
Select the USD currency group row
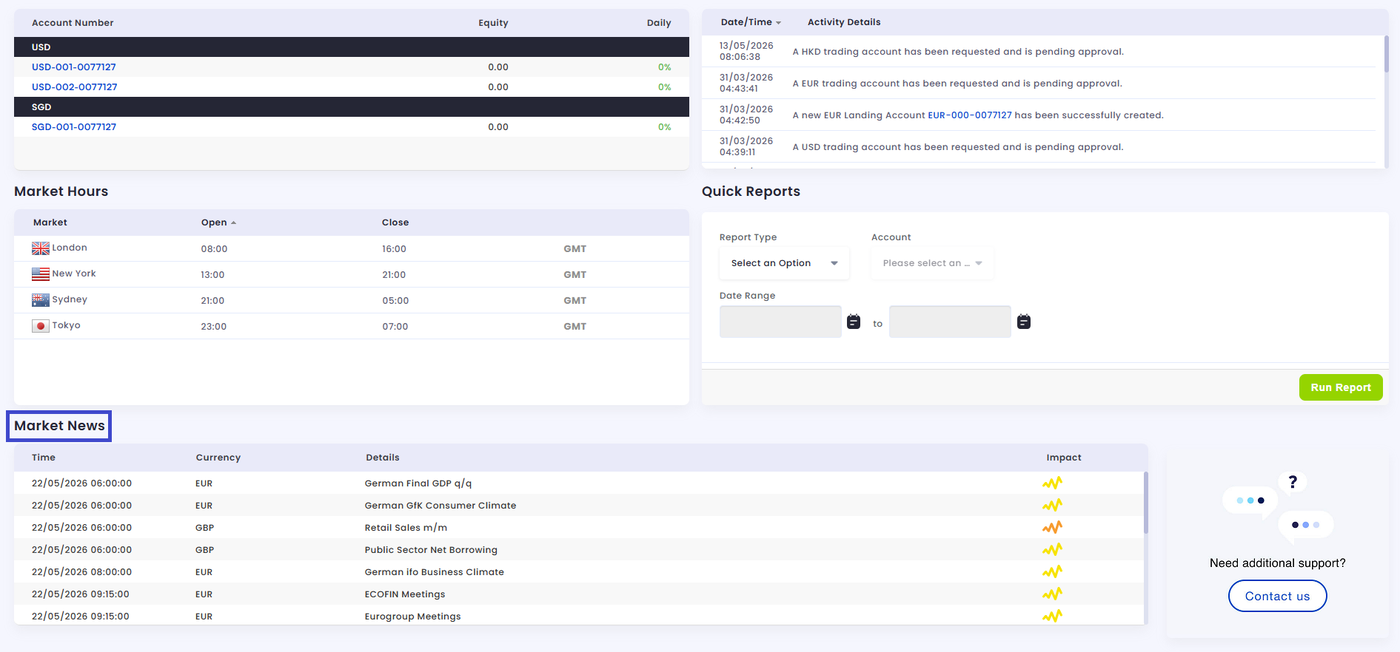point(352,47)
